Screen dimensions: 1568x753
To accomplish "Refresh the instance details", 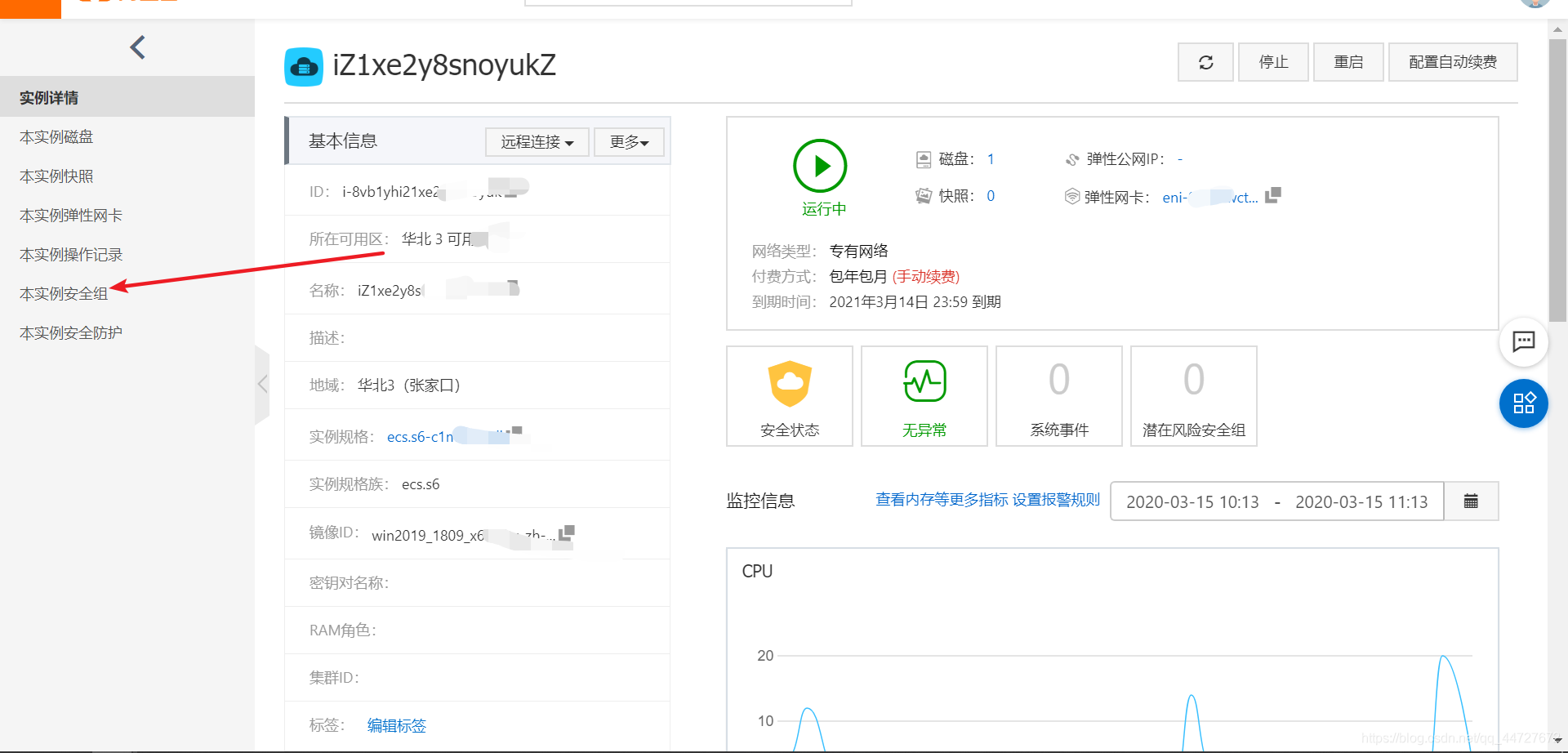I will tap(1205, 62).
